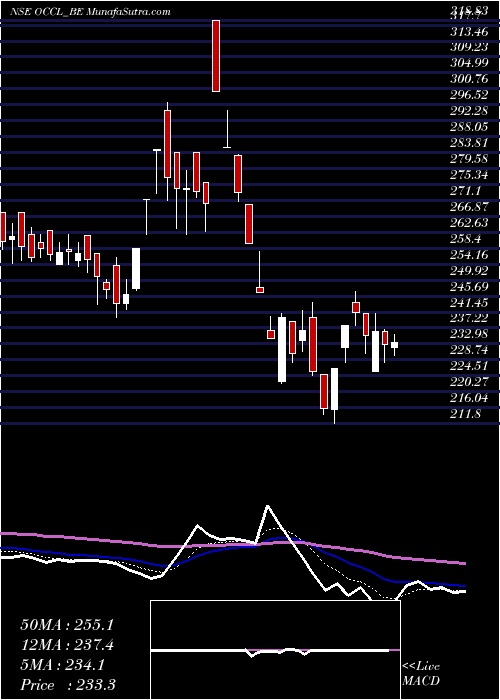The height and width of the screenshot is (700, 500).
Task: Click the tallest red candle at chart top
Action: click(x=216, y=56)
